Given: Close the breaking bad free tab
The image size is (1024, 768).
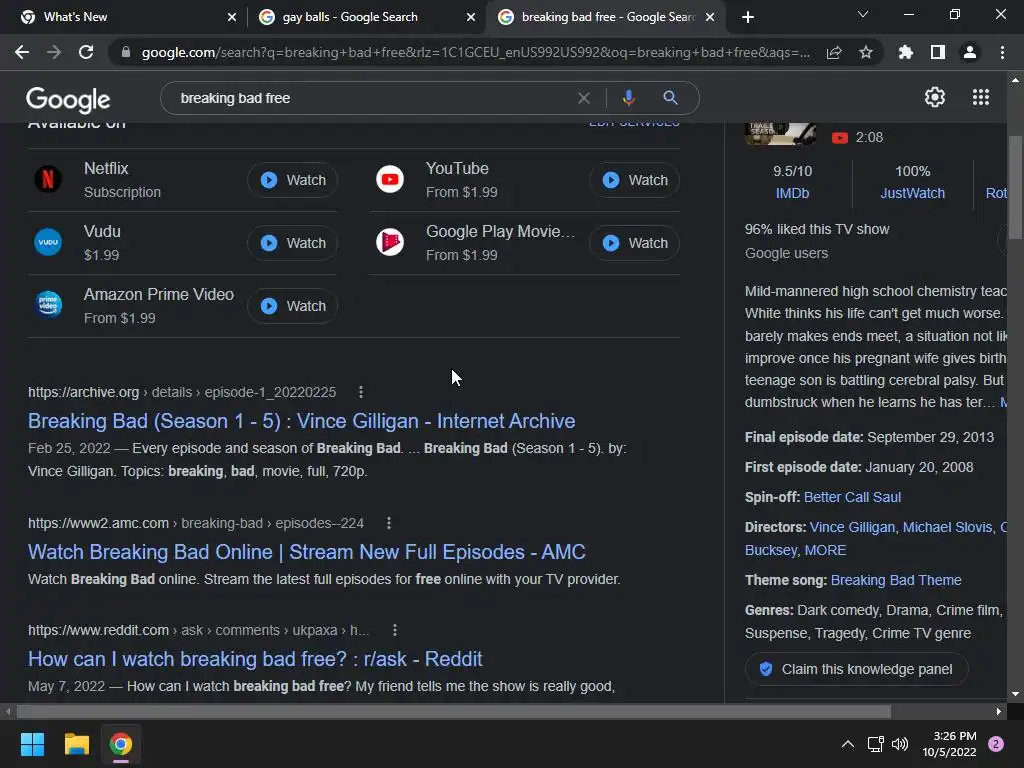Looking at the screenshot, I should 711,17.
